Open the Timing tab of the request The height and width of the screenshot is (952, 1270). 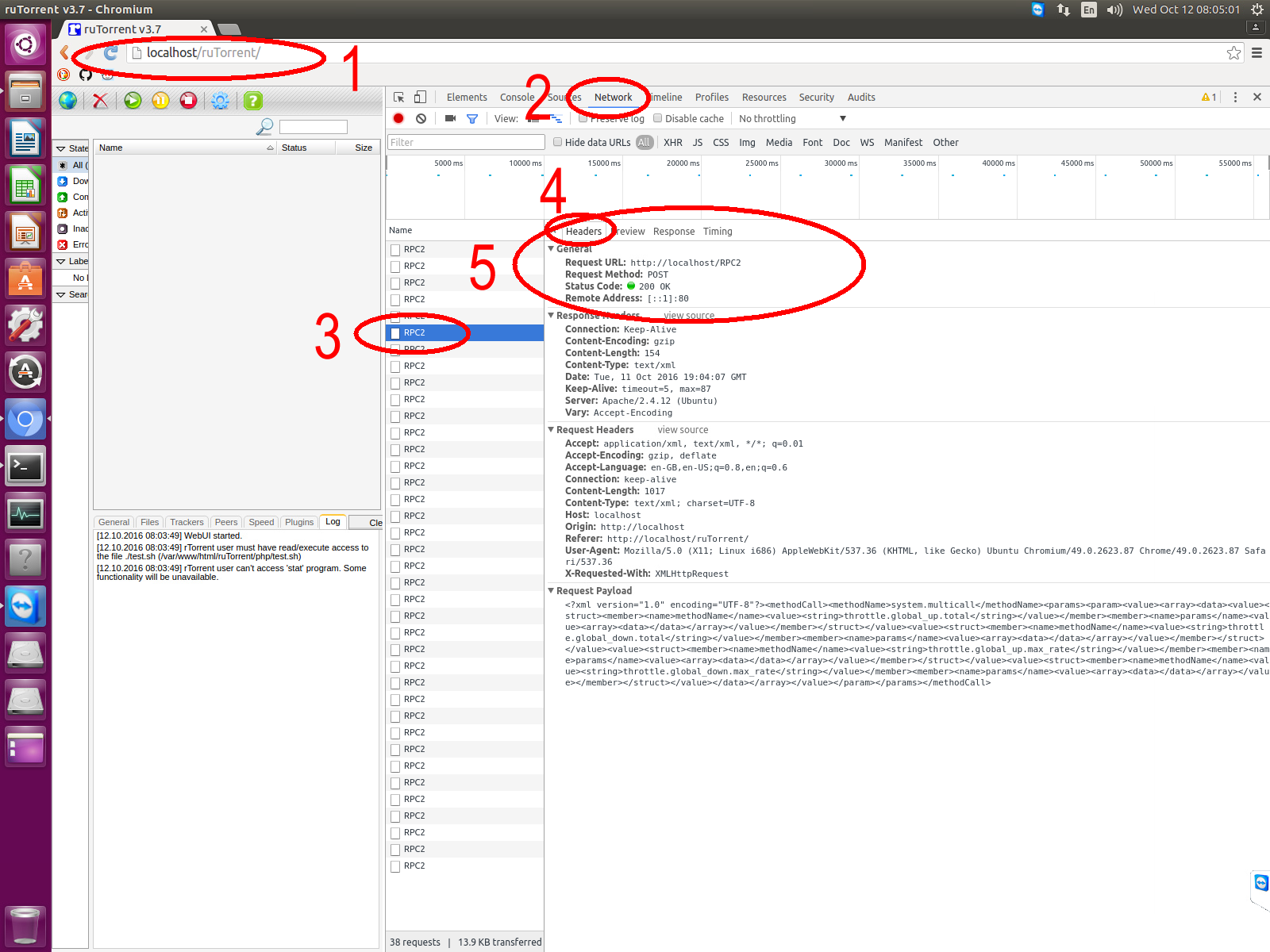718,231
